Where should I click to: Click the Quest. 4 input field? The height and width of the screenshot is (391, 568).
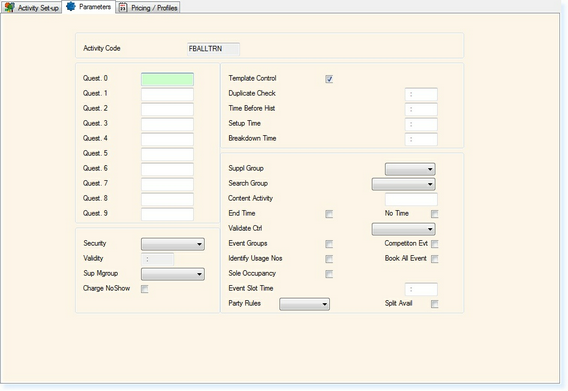tap(167, 139)
